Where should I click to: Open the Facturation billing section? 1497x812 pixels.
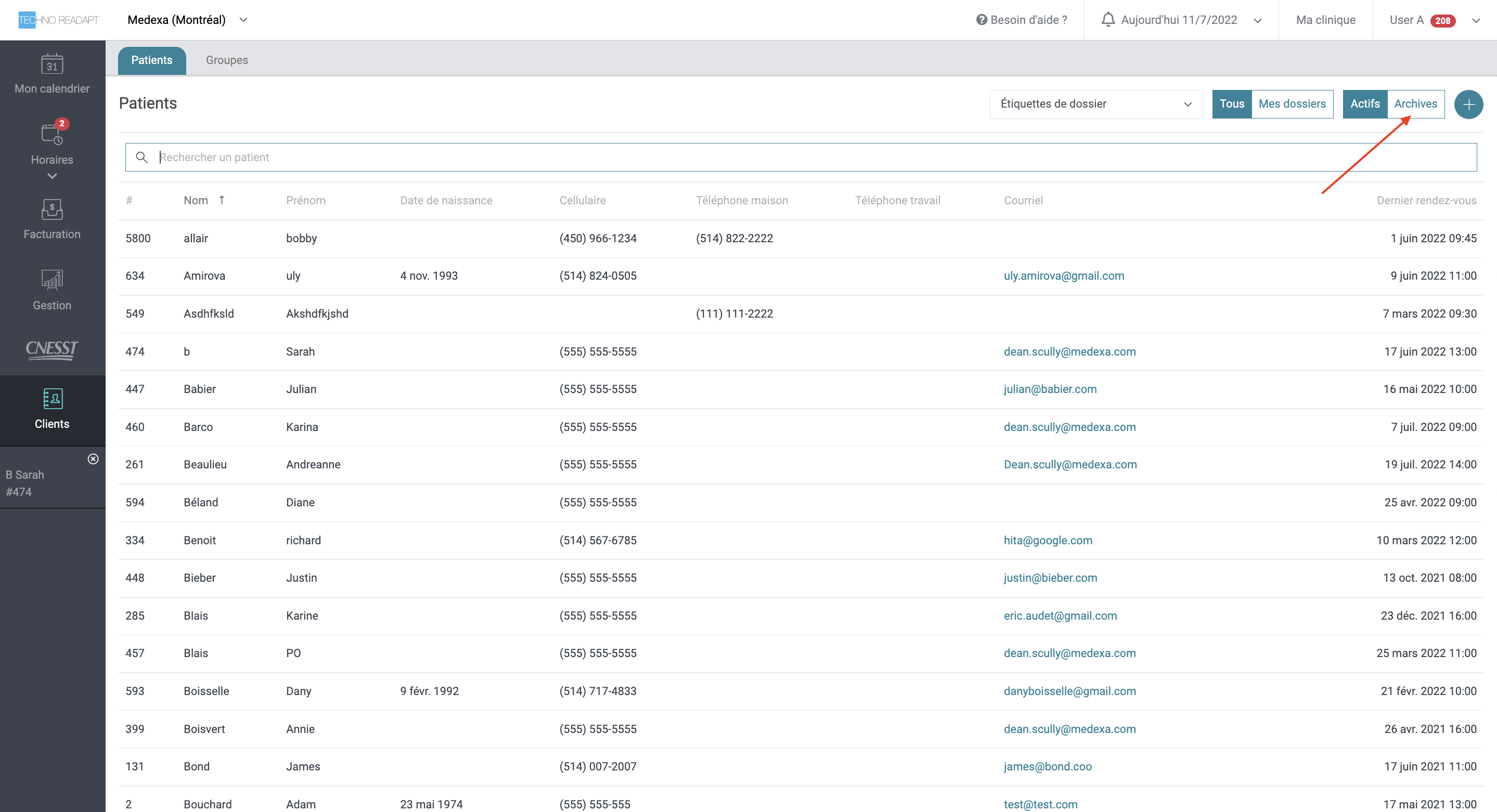click(x=51, y=219)
